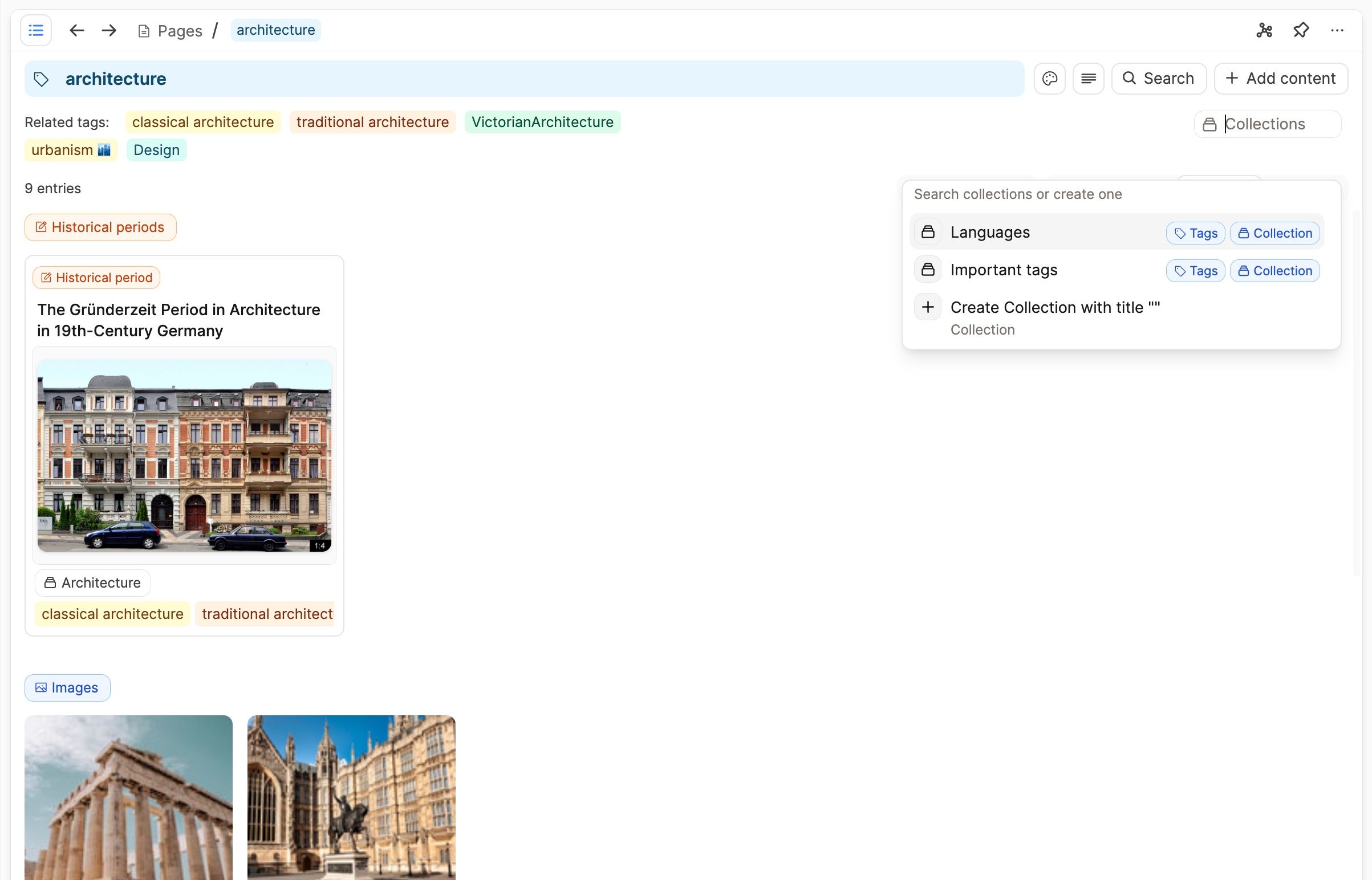Screen dimensions: 1372x880
Task: Select Important tags in the collections dropdown
Action: pyautogui.click(x=1004, y=269)
